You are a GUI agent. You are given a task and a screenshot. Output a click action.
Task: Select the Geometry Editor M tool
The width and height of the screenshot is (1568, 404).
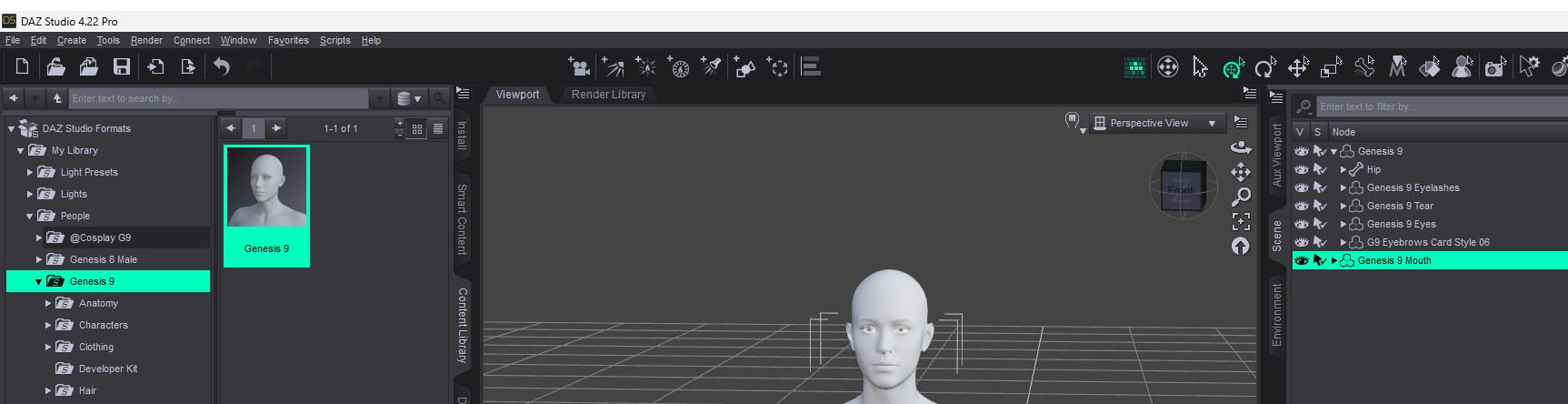coord(1397,66)
